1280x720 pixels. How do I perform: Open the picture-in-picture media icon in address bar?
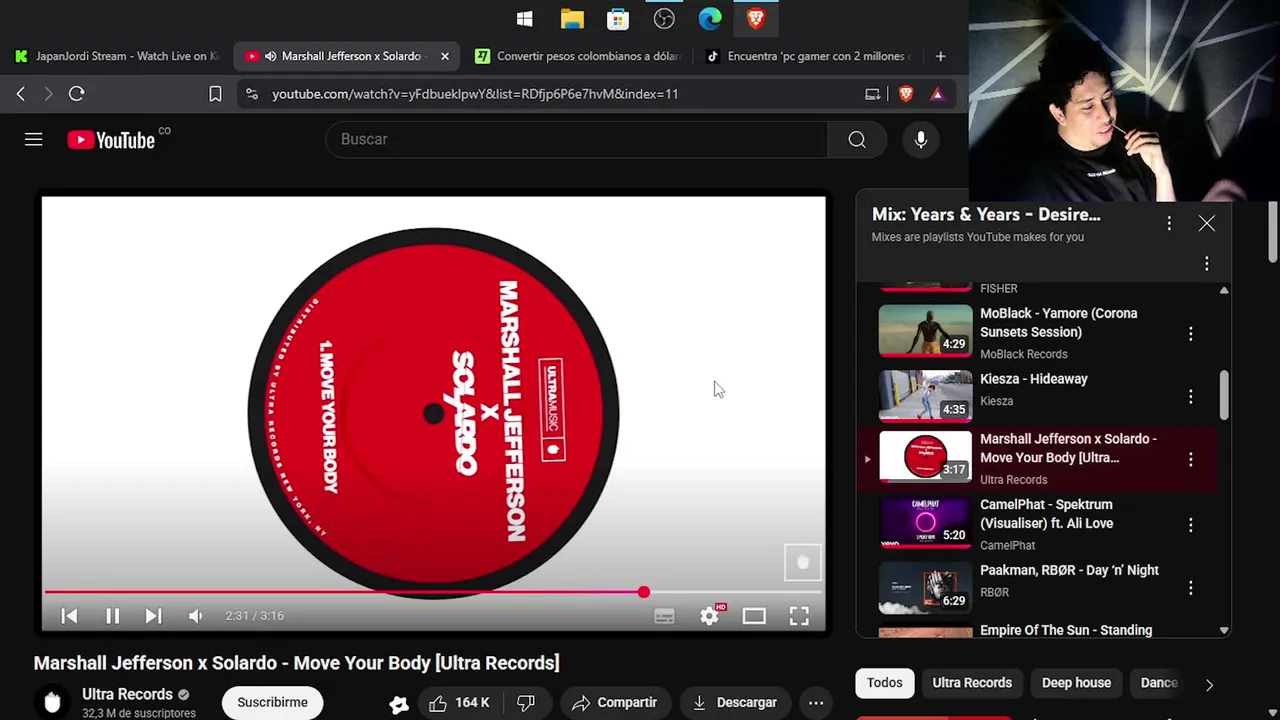click(873, 94)
